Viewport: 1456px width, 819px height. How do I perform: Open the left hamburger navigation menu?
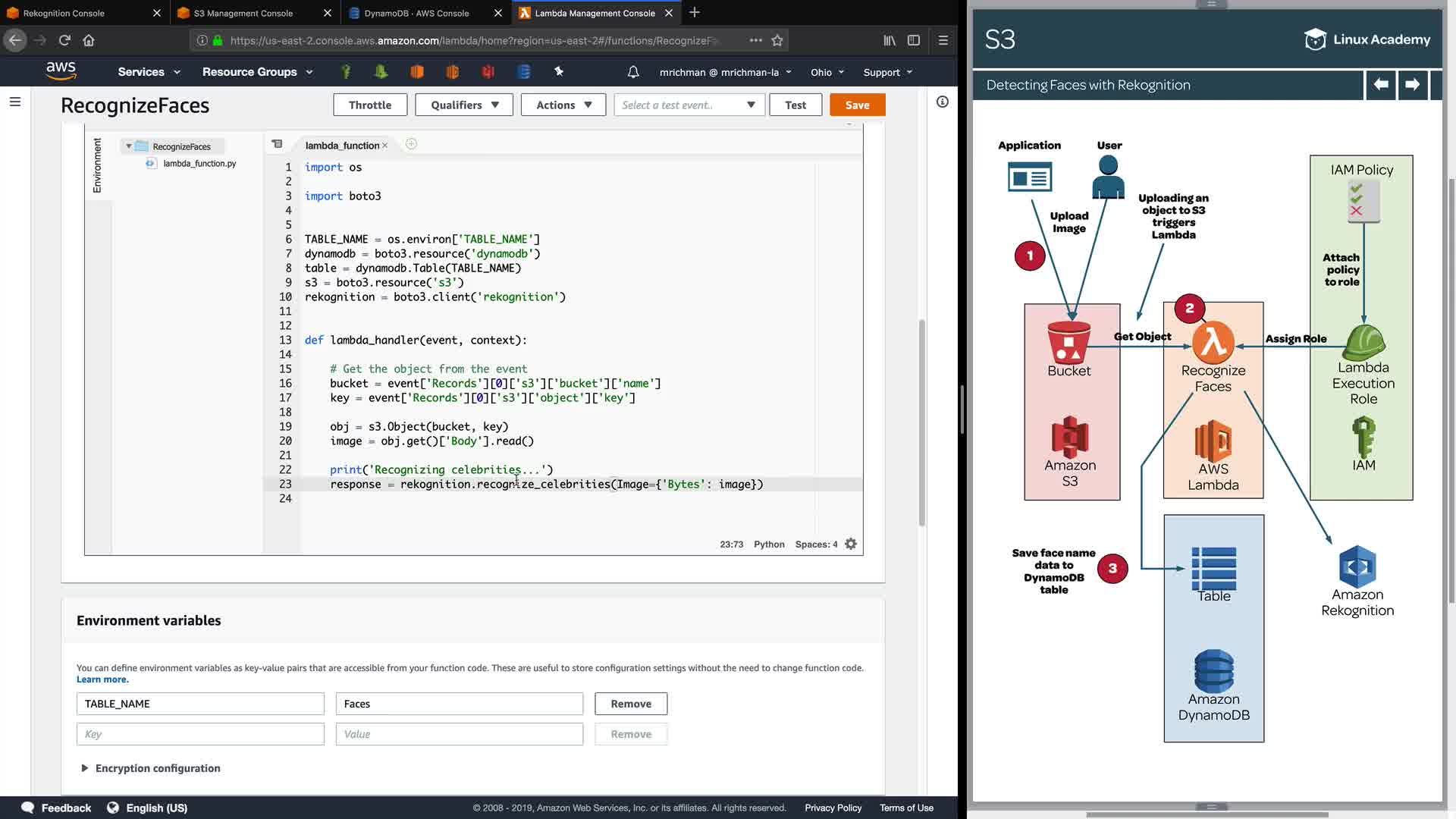tap(15, 102)
